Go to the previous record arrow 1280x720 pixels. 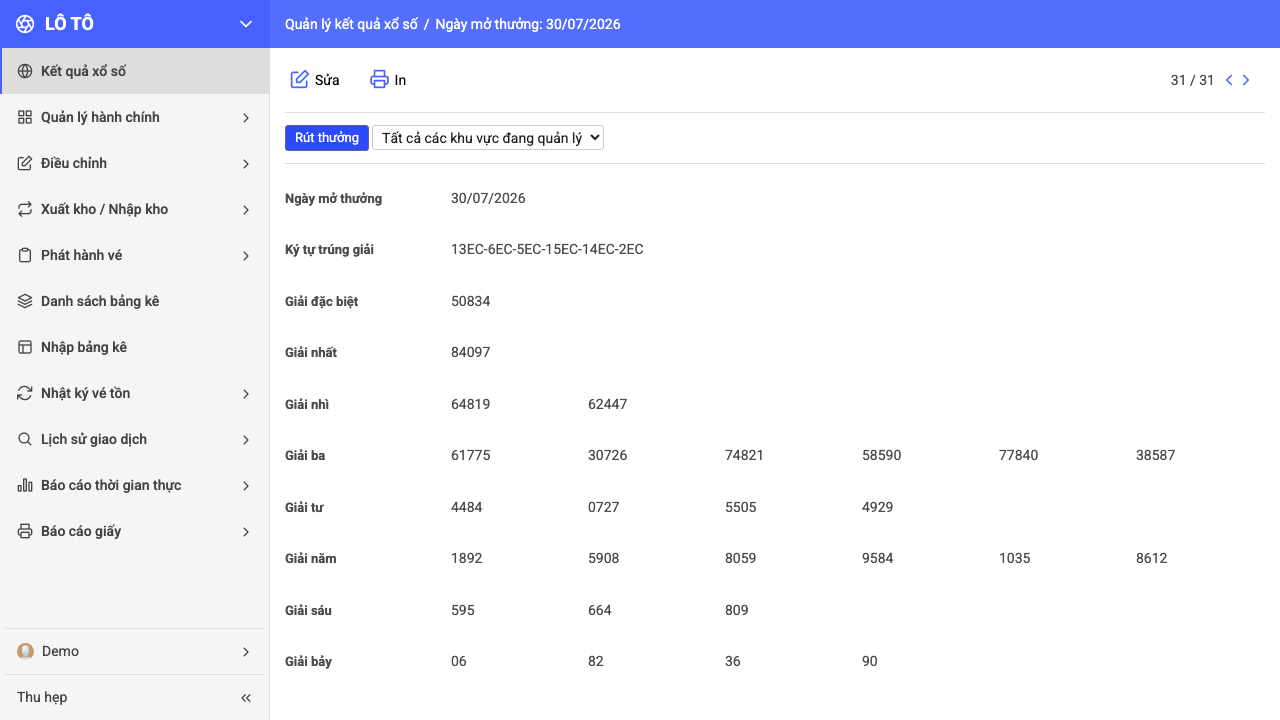click(1229, 80)
